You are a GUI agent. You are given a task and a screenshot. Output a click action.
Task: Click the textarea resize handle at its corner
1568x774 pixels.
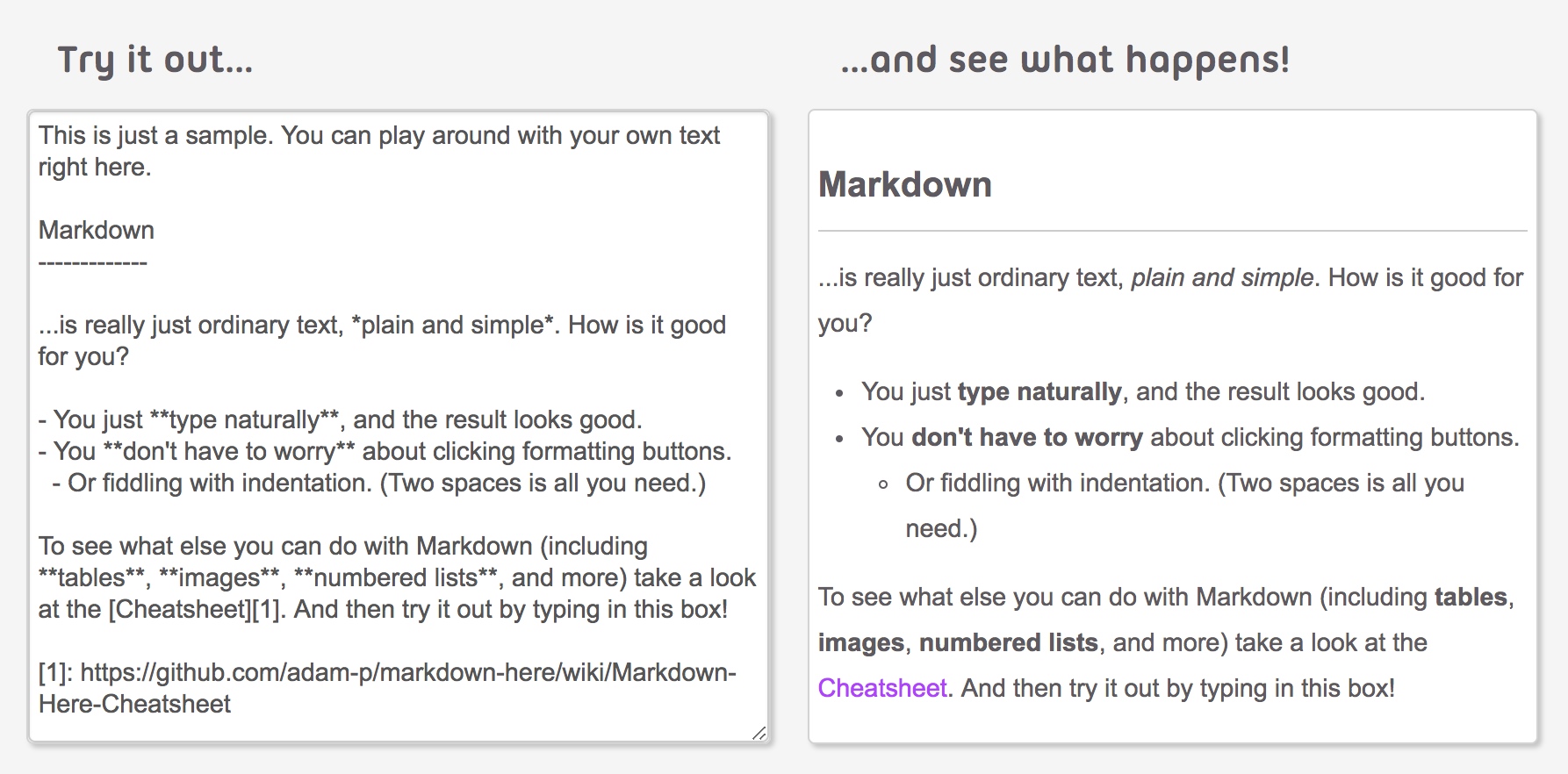pos(759,733)
